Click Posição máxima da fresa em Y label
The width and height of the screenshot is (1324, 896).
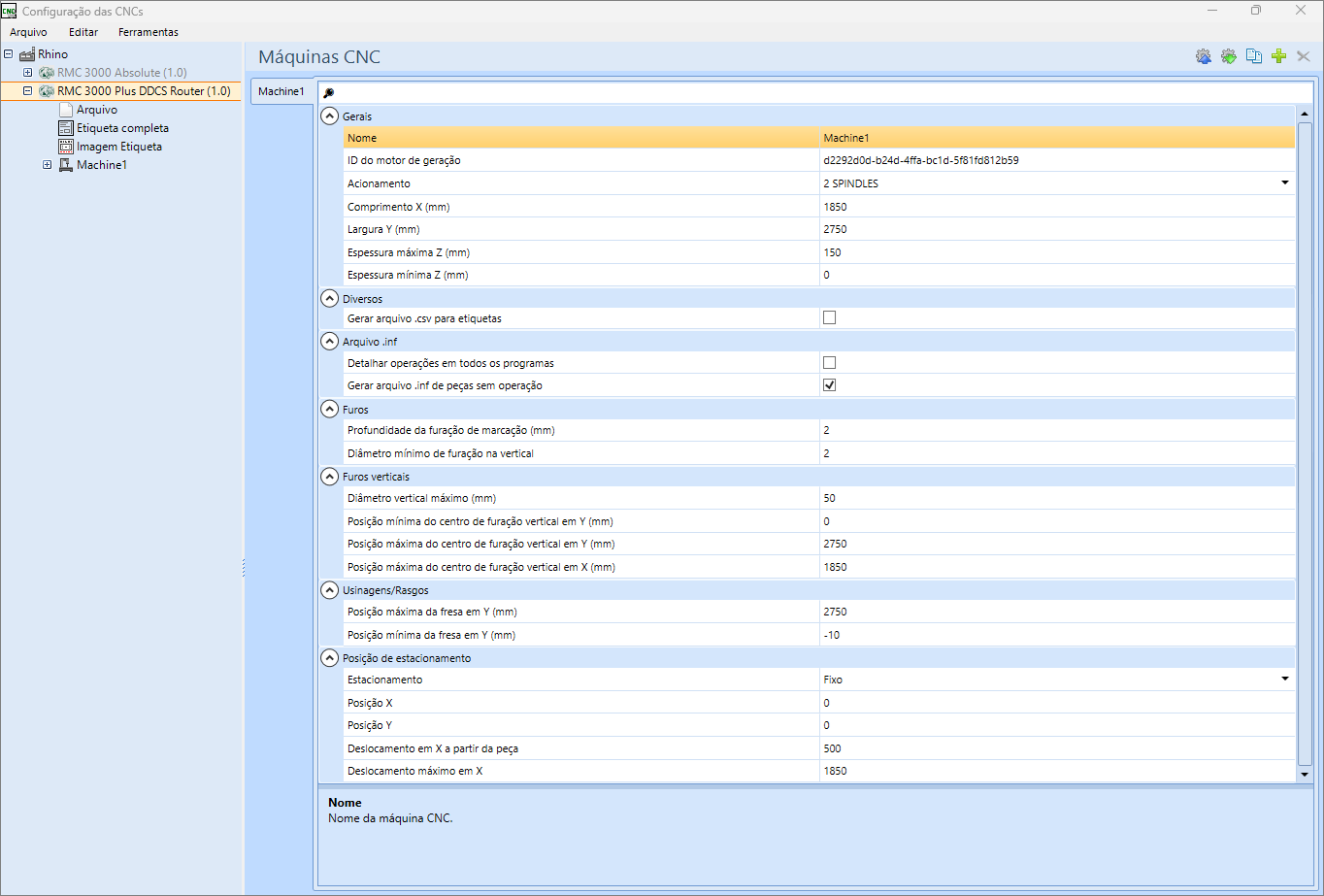click(x=432, y=612)
